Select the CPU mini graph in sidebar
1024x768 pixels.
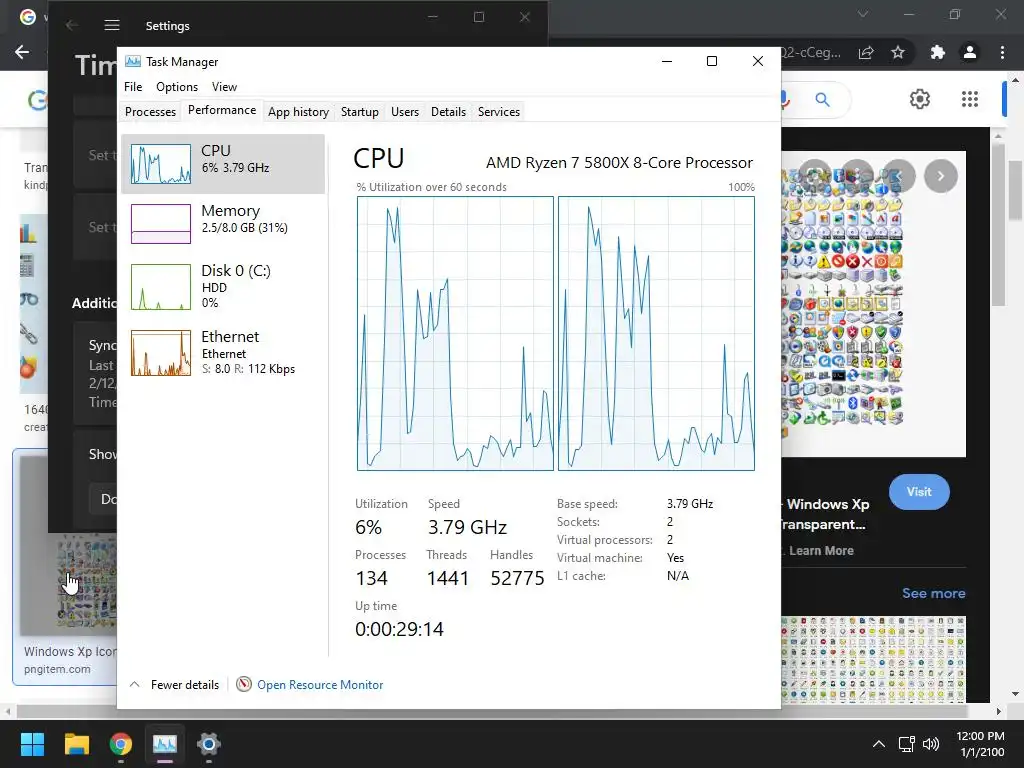click(x=161, y=163)
